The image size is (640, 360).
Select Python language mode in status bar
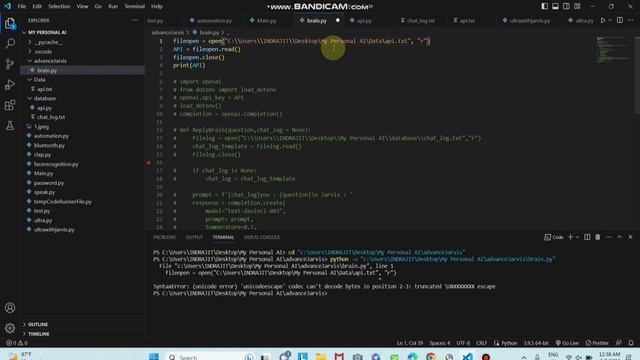pos(509,343)
